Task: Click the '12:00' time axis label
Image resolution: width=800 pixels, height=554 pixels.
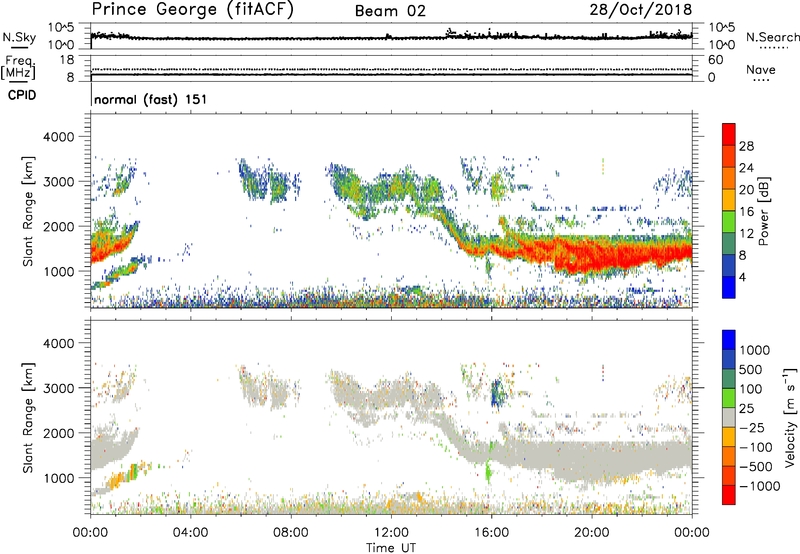Action: 391,533
